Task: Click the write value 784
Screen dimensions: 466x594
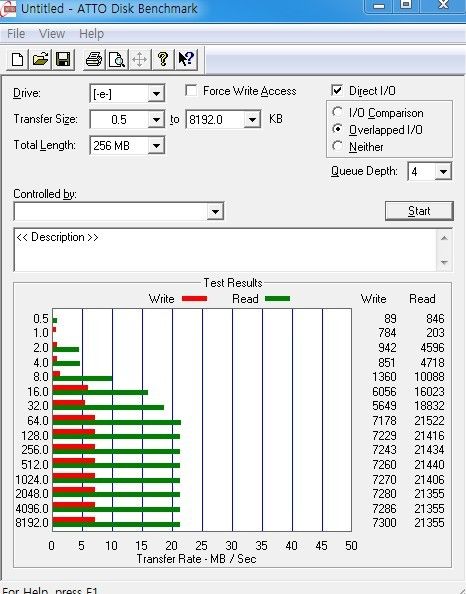Action: coord(387,333)
